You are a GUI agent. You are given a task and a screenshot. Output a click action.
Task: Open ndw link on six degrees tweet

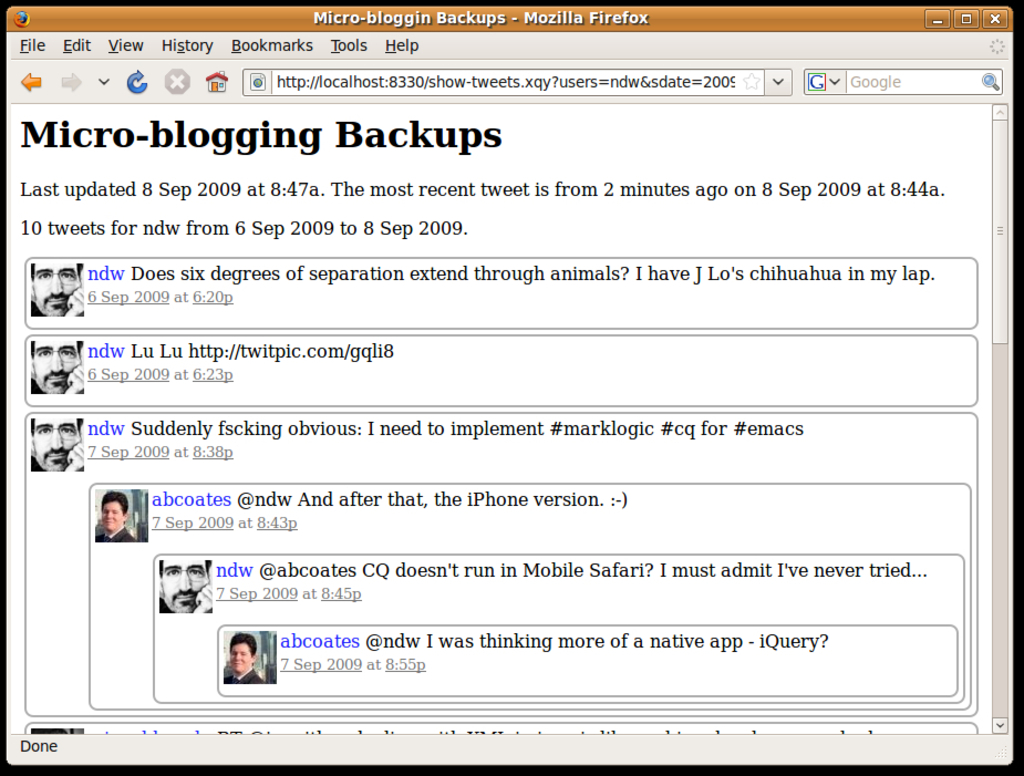point(106,274)
